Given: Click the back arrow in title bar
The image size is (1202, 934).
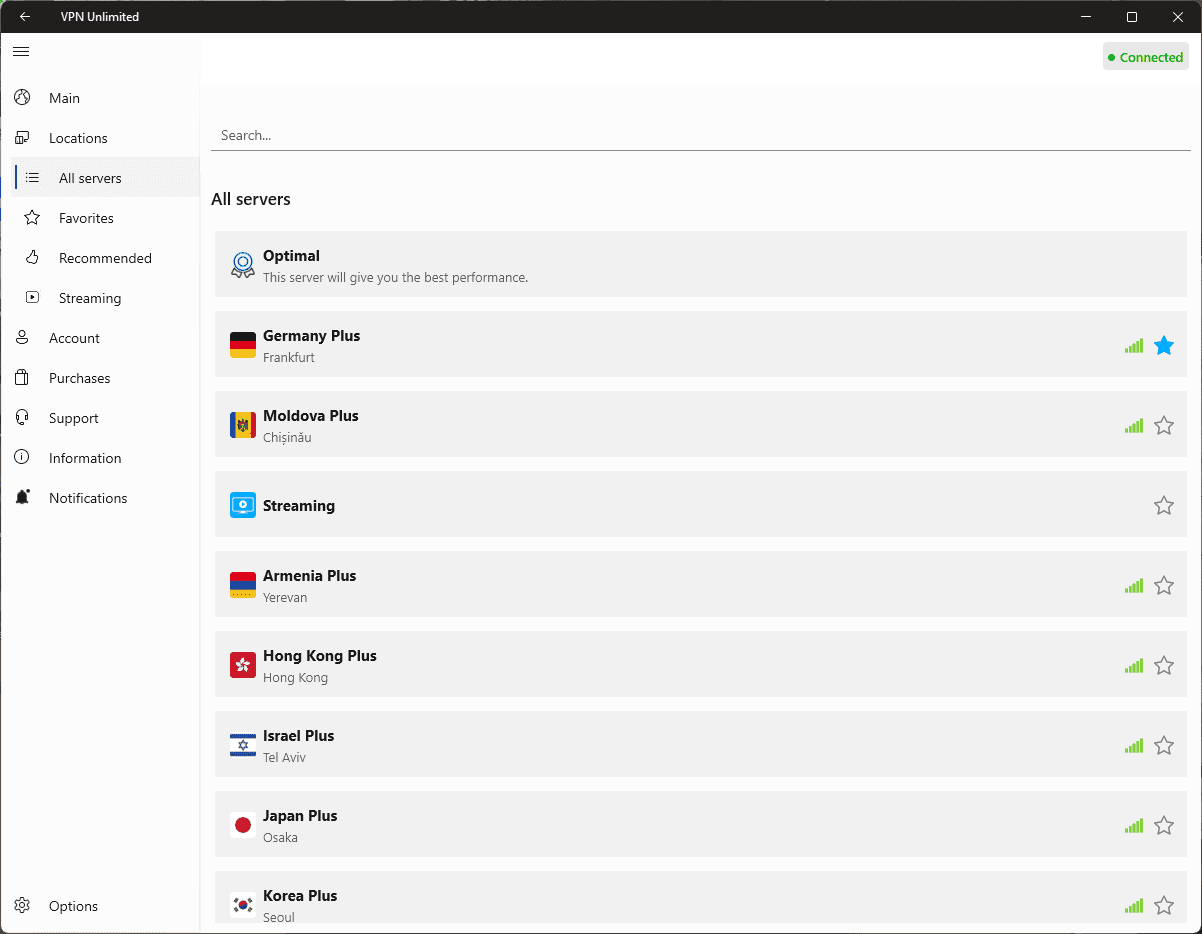Looking at the screenshot, I should [25, 17].
